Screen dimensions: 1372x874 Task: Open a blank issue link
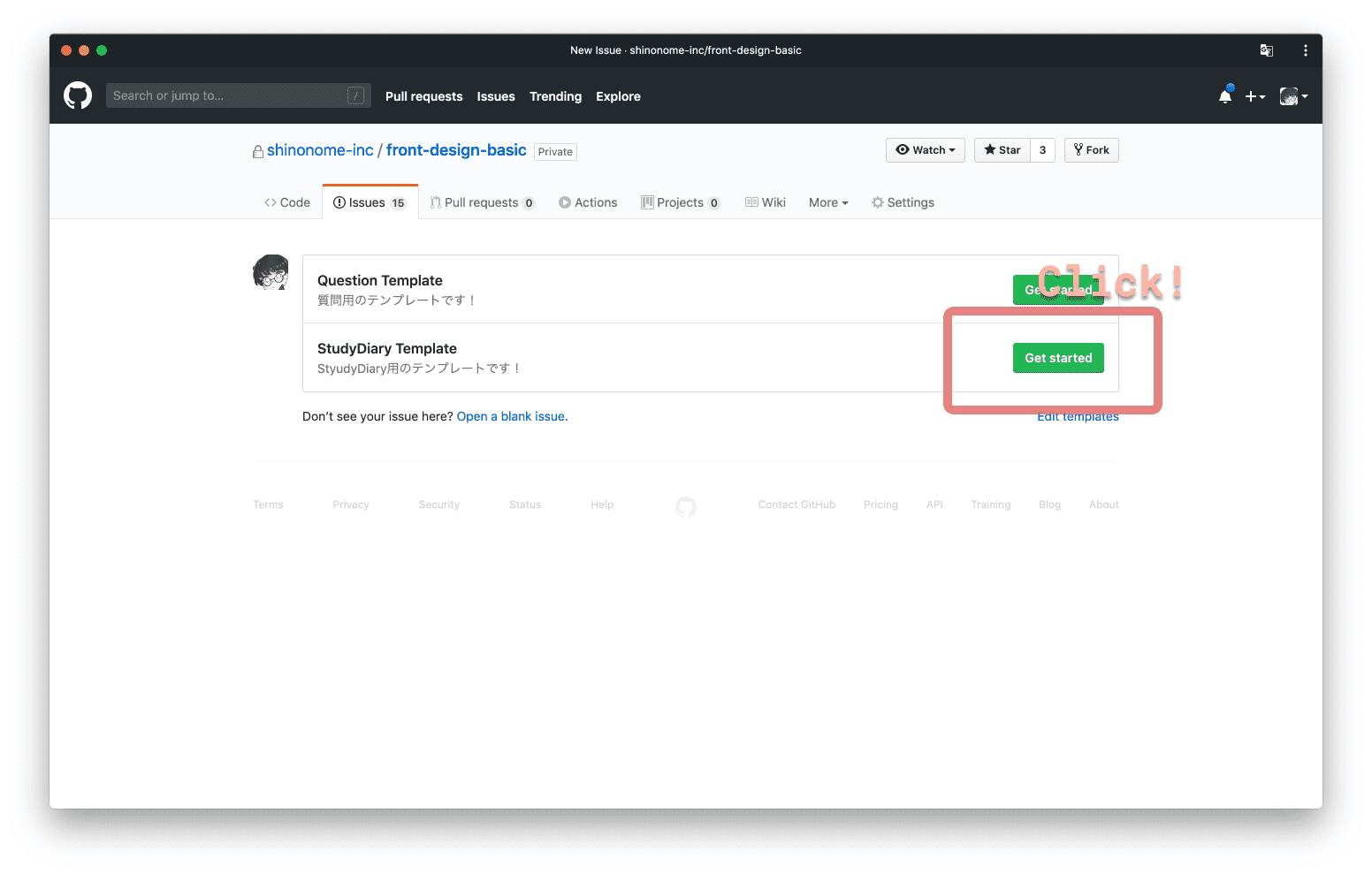512,416
